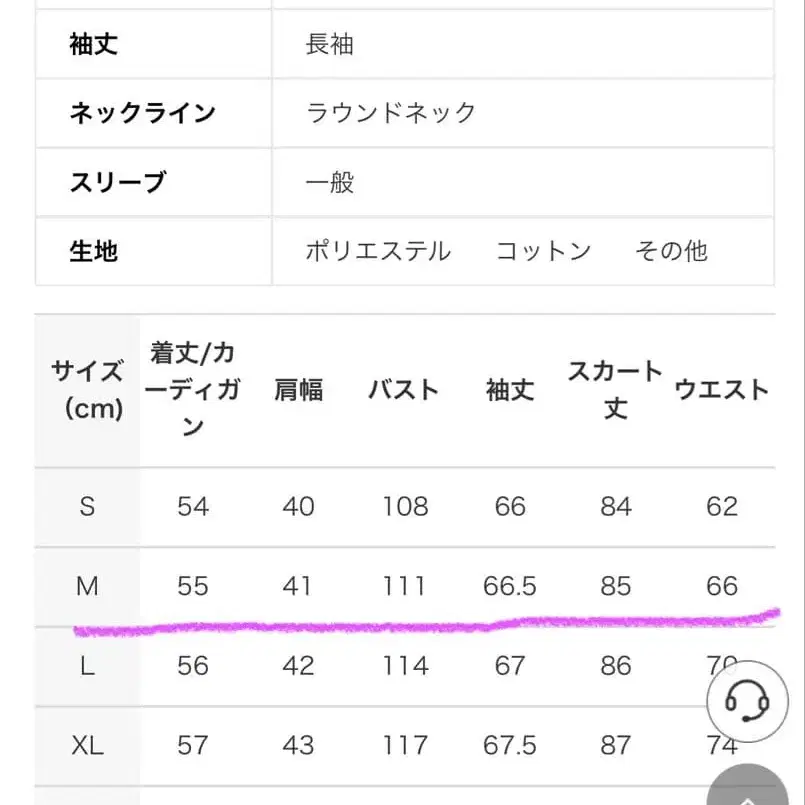805x805 pixels.
Task: Click the コットン fabric value
Action: pos(543,252)
